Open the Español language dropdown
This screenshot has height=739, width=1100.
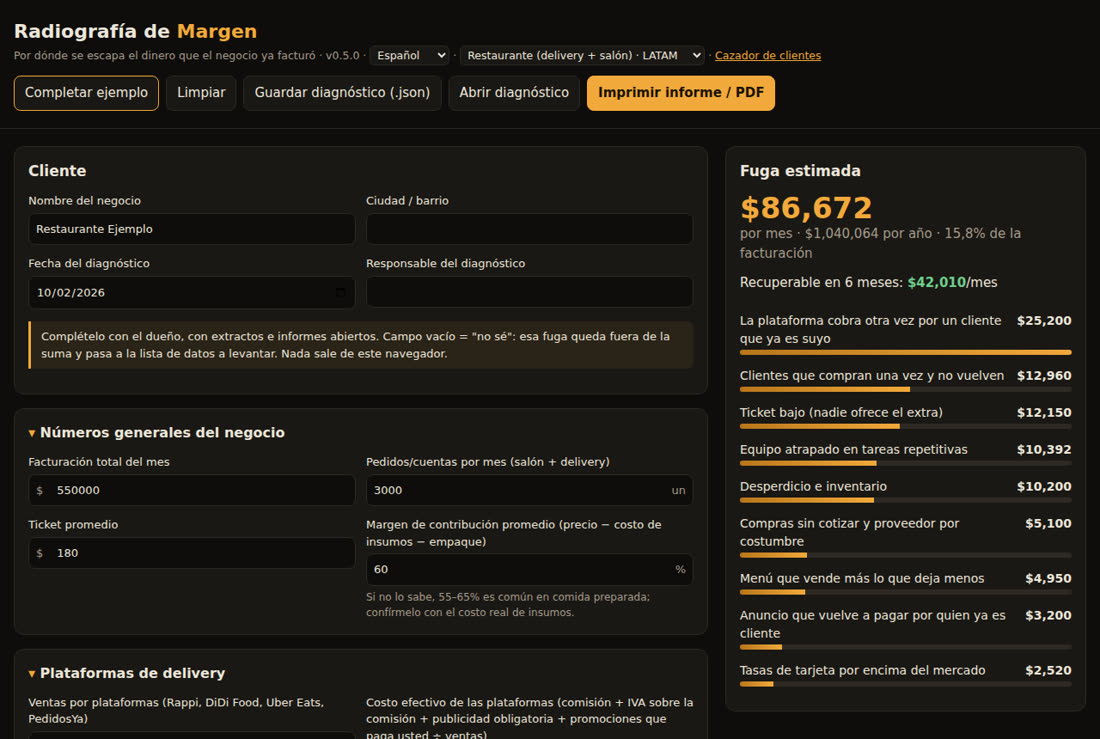pyautogui.click(x=410, y=55)
